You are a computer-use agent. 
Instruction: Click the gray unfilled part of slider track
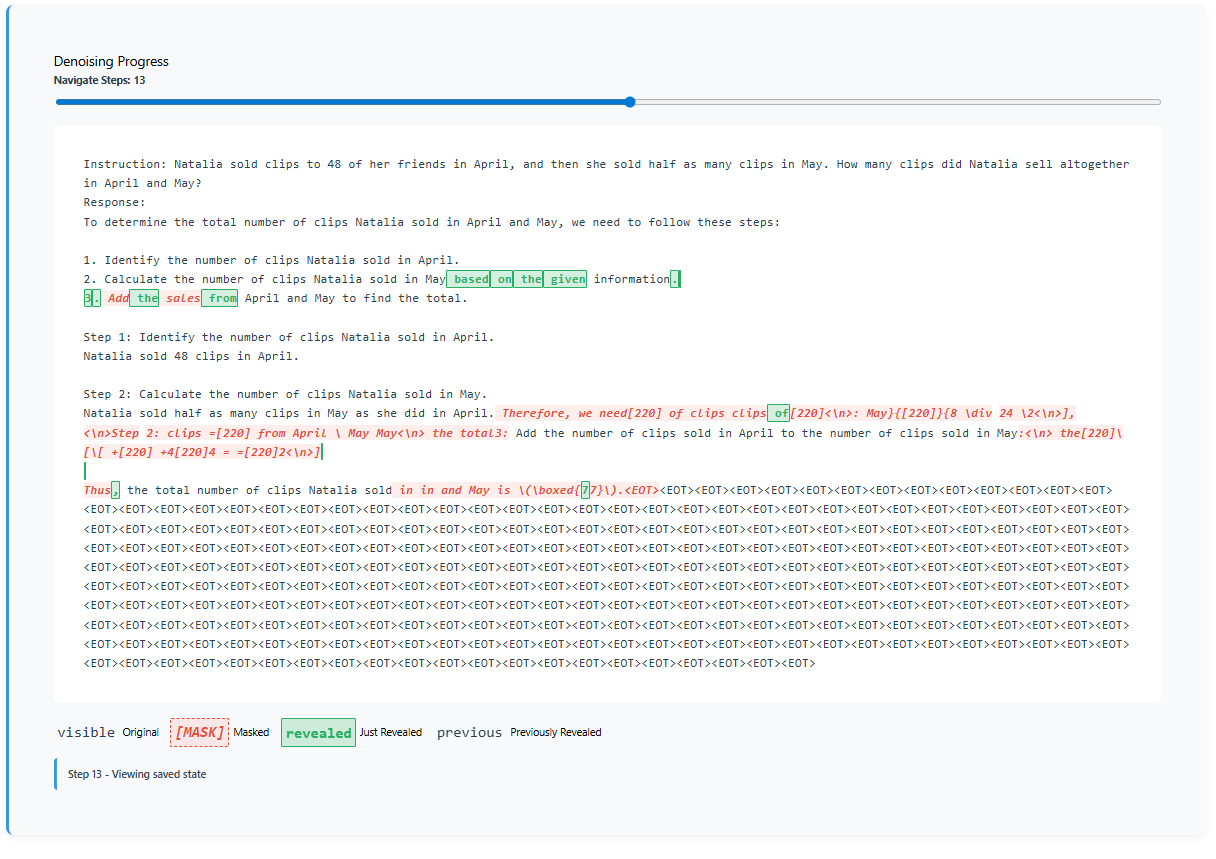898,102
